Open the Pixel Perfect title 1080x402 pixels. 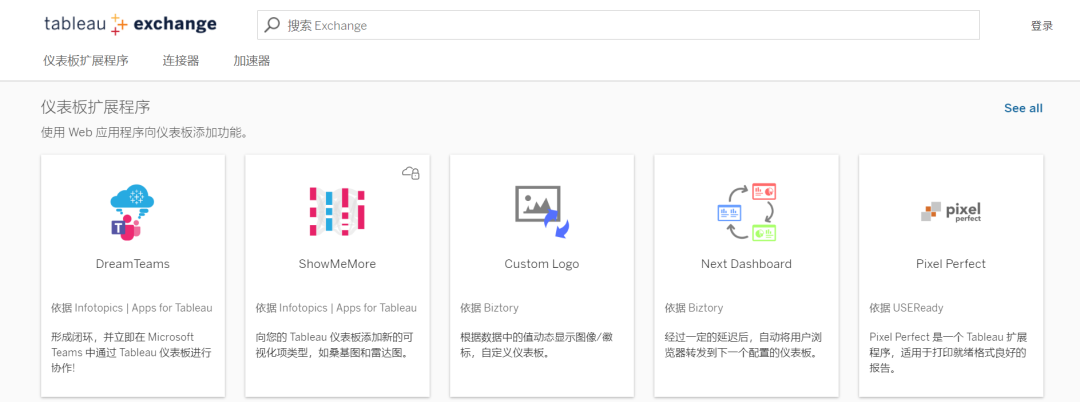tap(951, 264)
